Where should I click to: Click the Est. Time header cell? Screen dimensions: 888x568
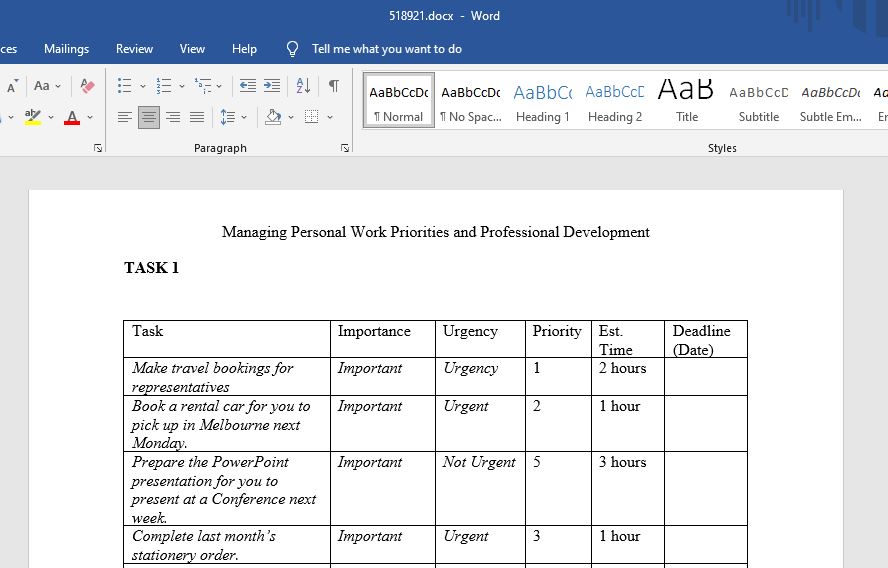click(x=627, y=339)
